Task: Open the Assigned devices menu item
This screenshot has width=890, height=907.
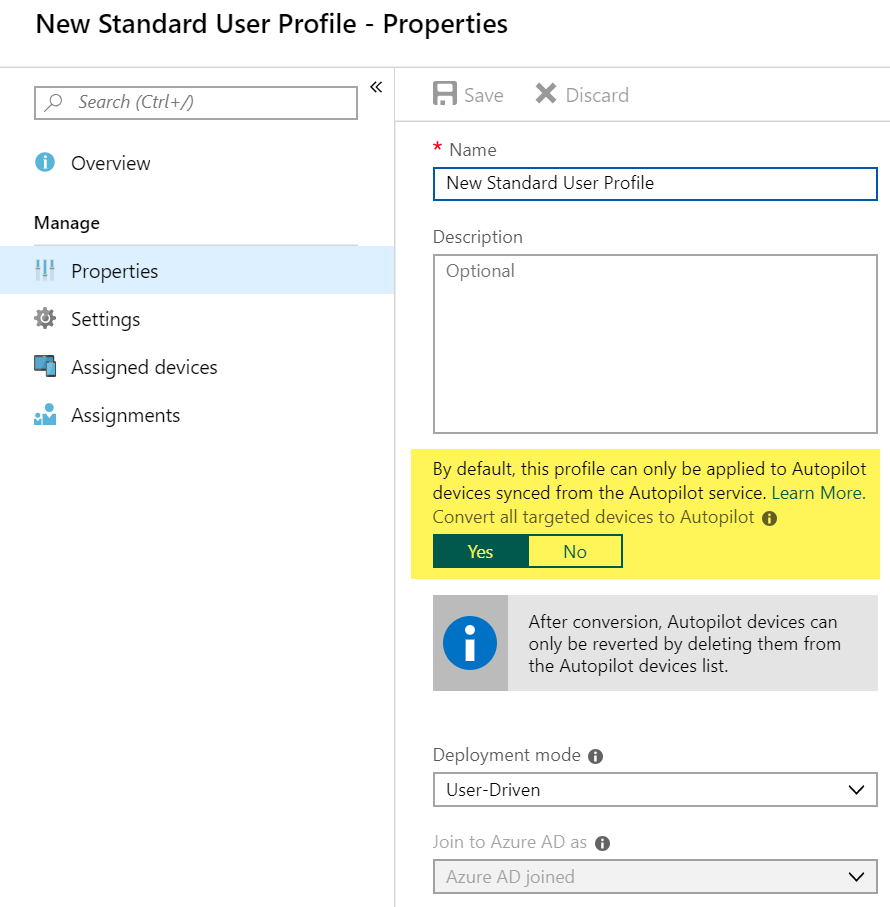Action: (144, 367)
